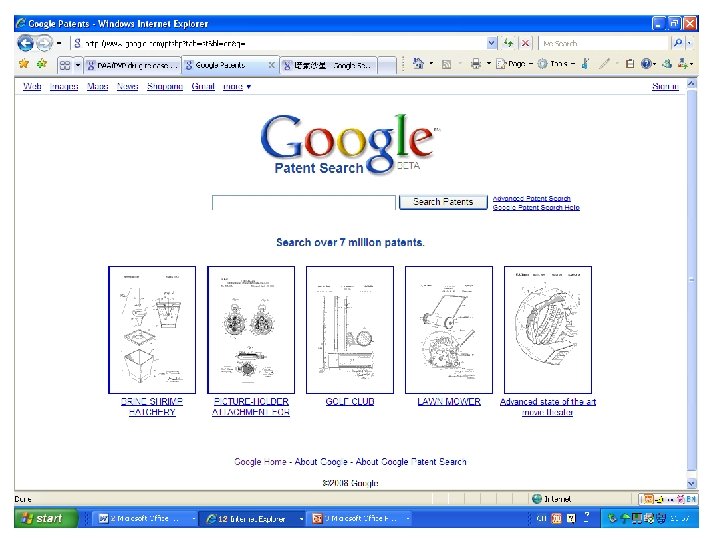
Task: Open the Brine Shrimp Hatchery patent thumbnail
Action: click(152, 330)
